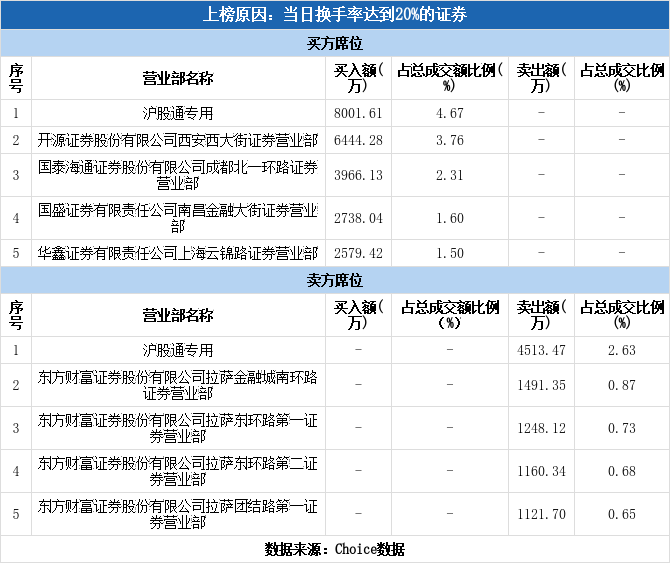Select the 卖方席位 section header

(335, 280)
